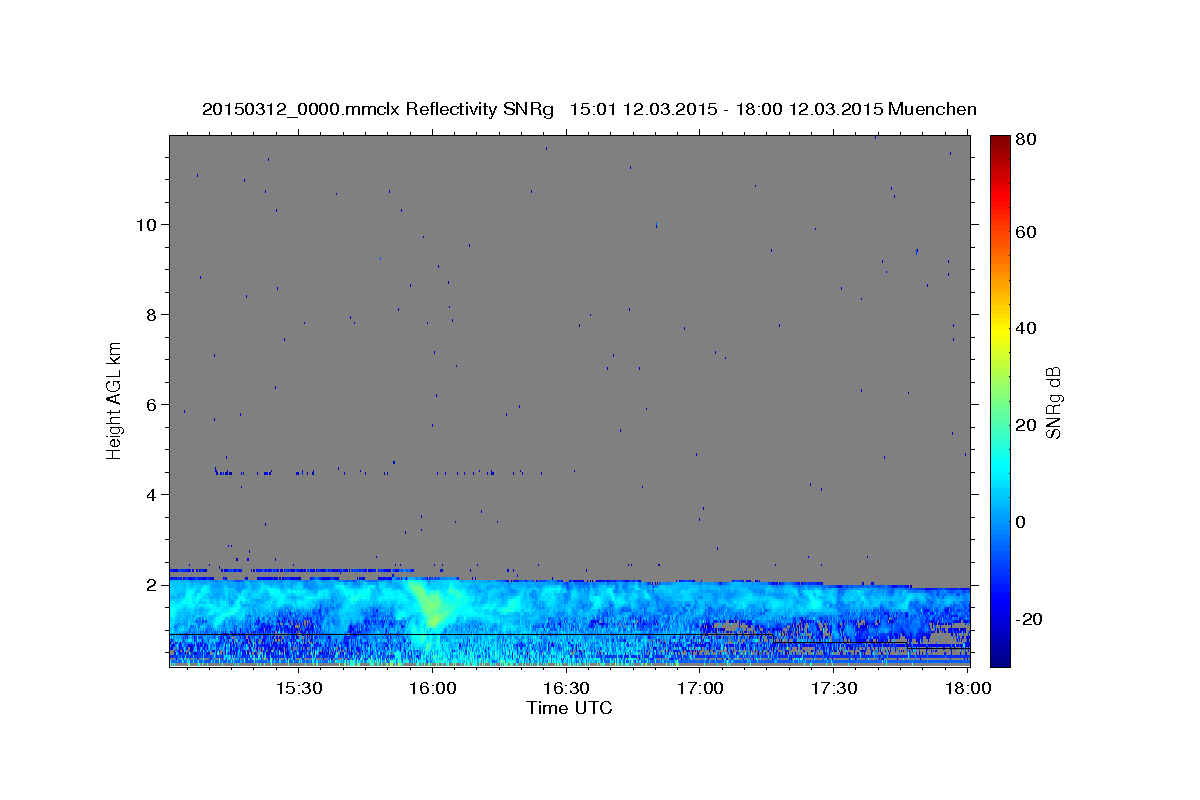Click the height tick label 10

(x=149, y=224)
